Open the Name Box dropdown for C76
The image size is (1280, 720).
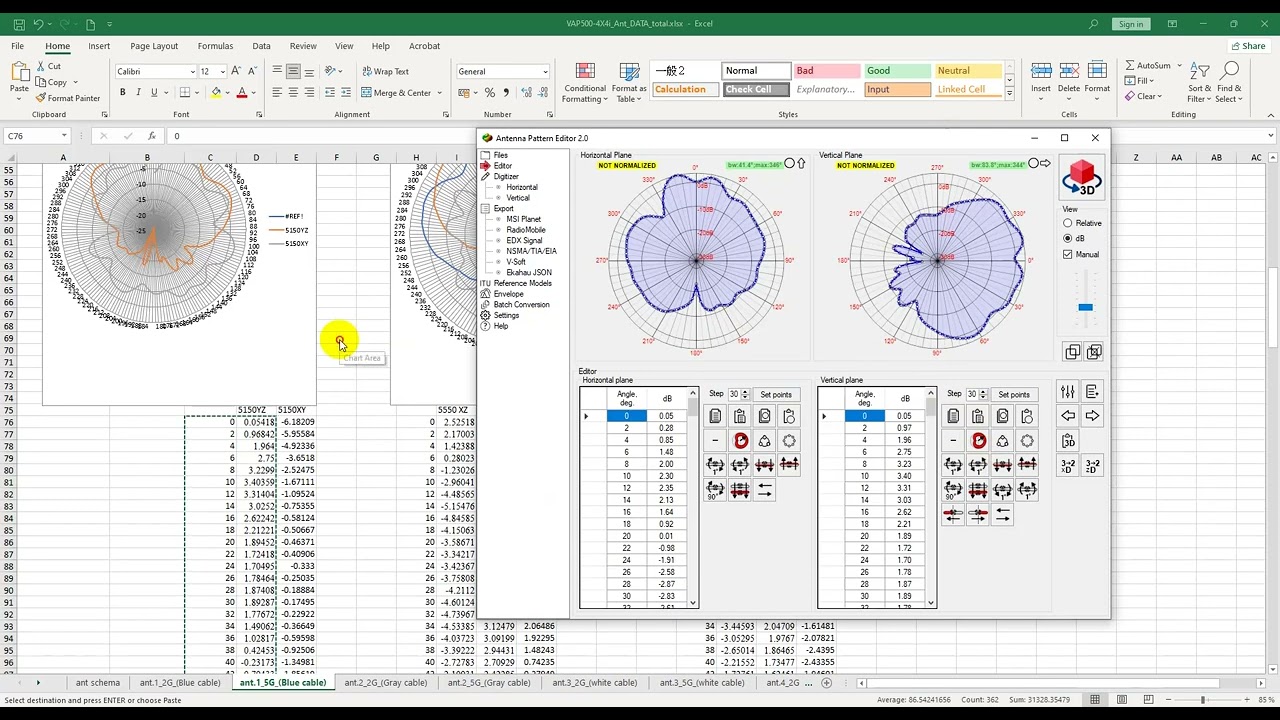click(x=64, y=136)
